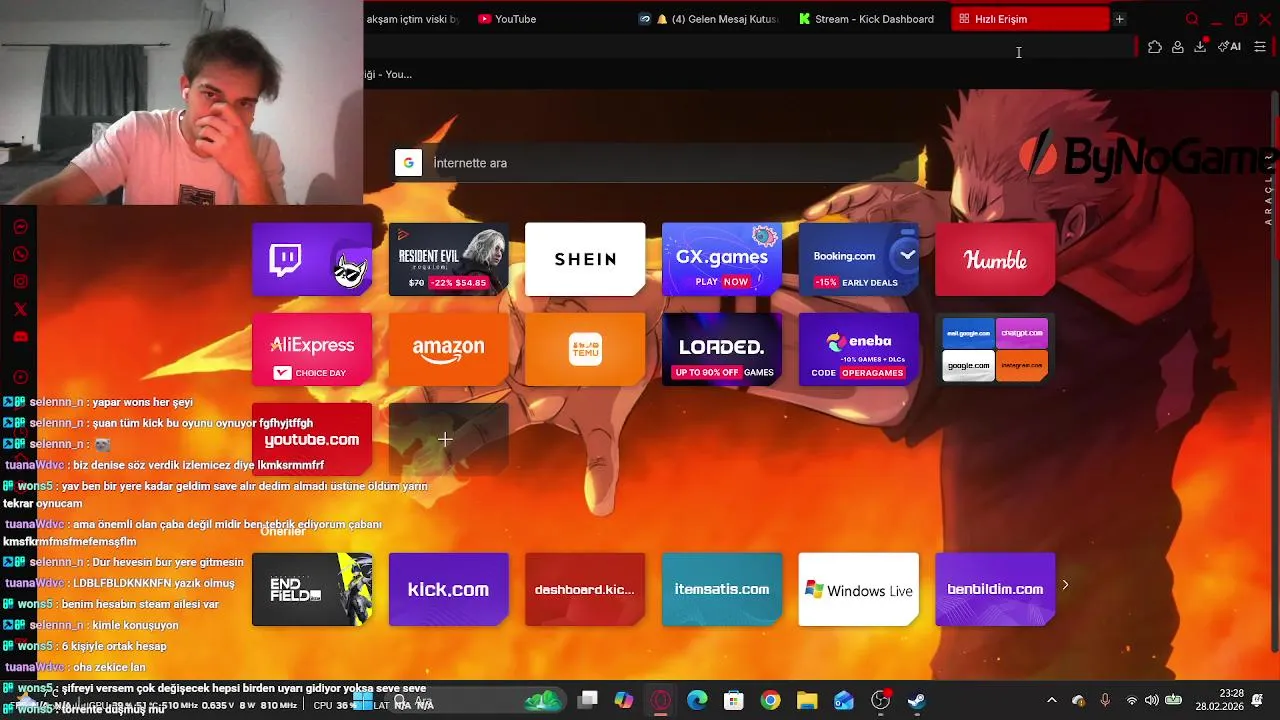The image size is (1280, 720).
Task: Launch Google Chrome from the taskbar
Action: (x=770, y=701)
